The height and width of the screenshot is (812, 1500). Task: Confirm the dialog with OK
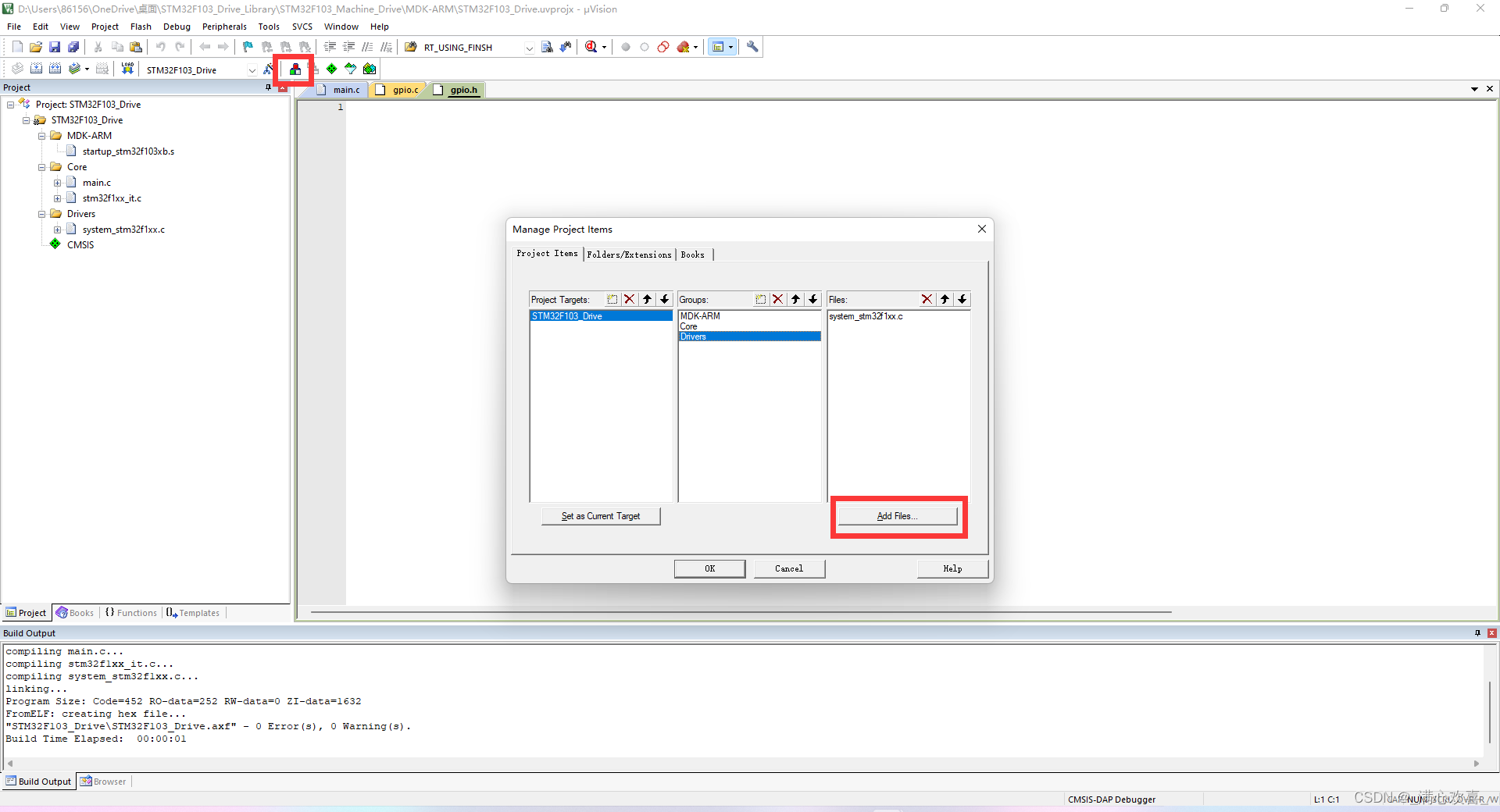[x=709, y=568]
